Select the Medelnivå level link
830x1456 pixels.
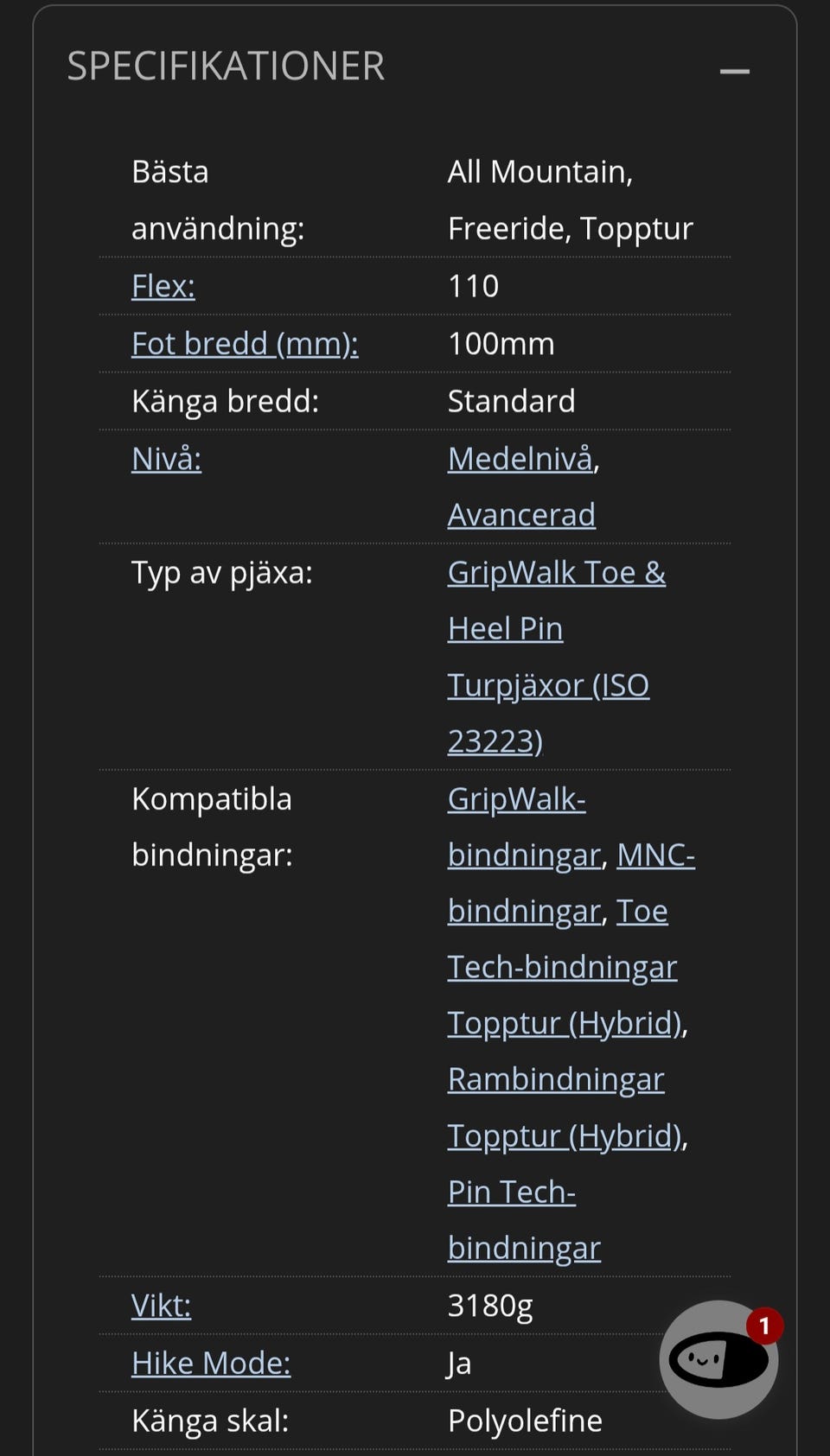tap(520, 459)
